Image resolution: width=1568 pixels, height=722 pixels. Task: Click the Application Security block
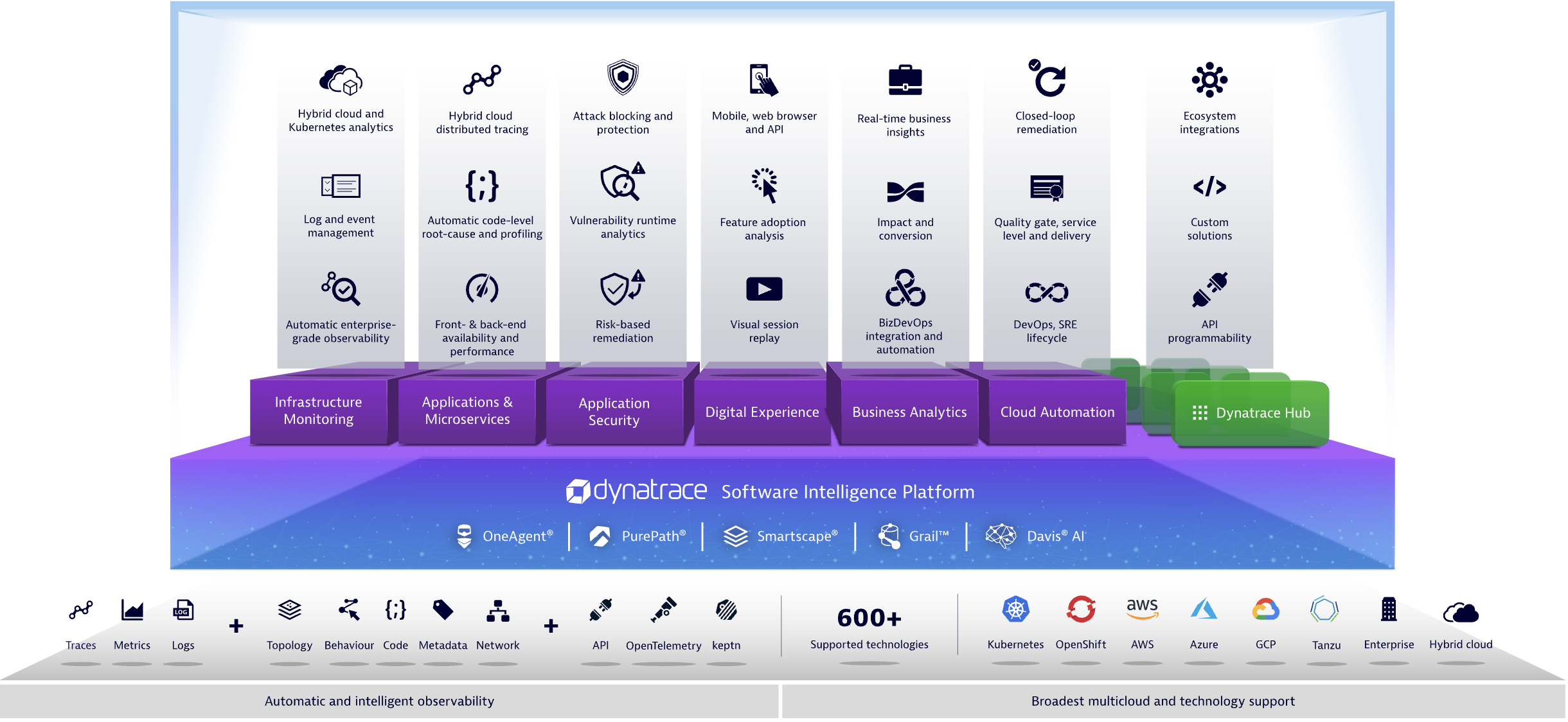614,411
